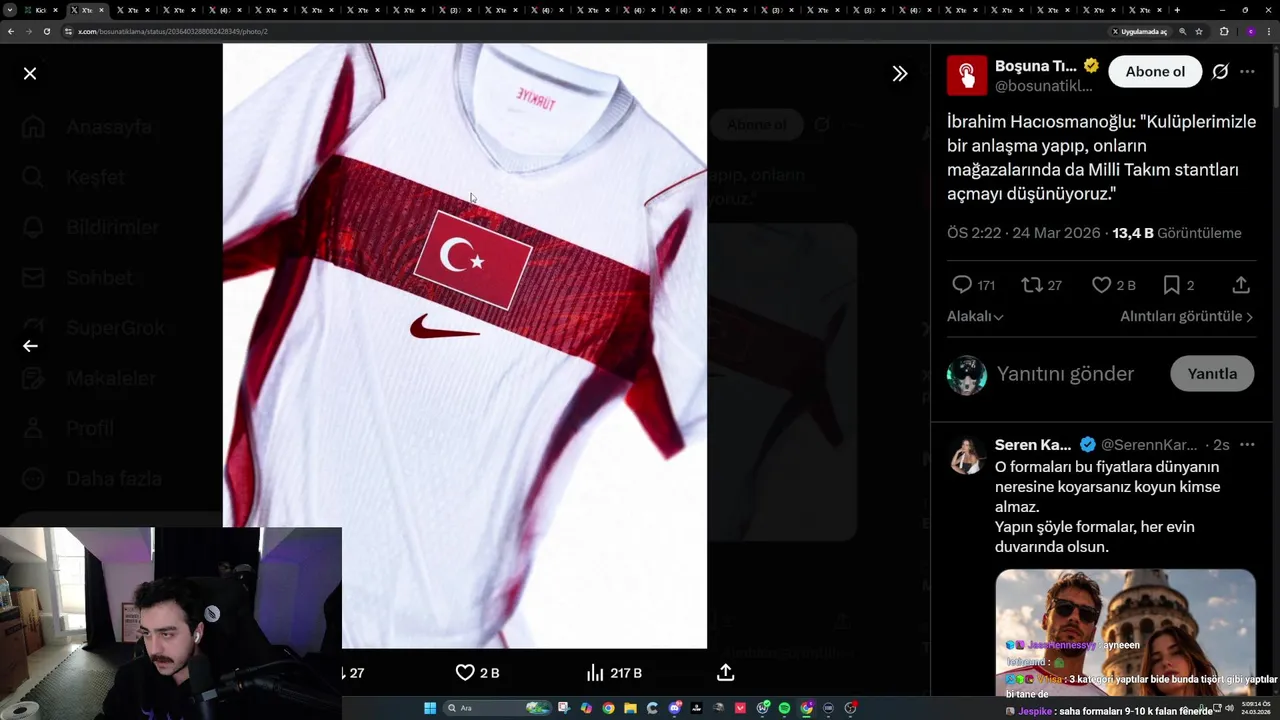Click retweet icon with 27
The width and height of the screenshot is (1280, 720).
1031,285
